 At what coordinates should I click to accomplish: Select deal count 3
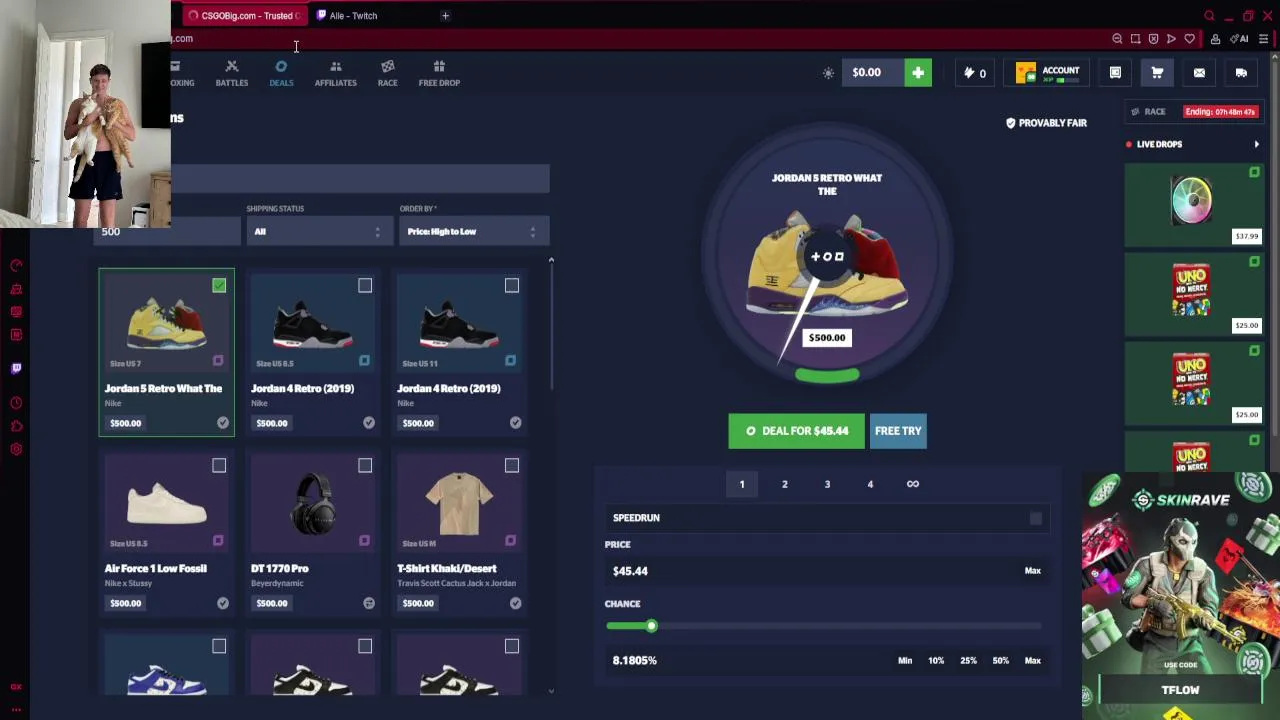point(827,484)
